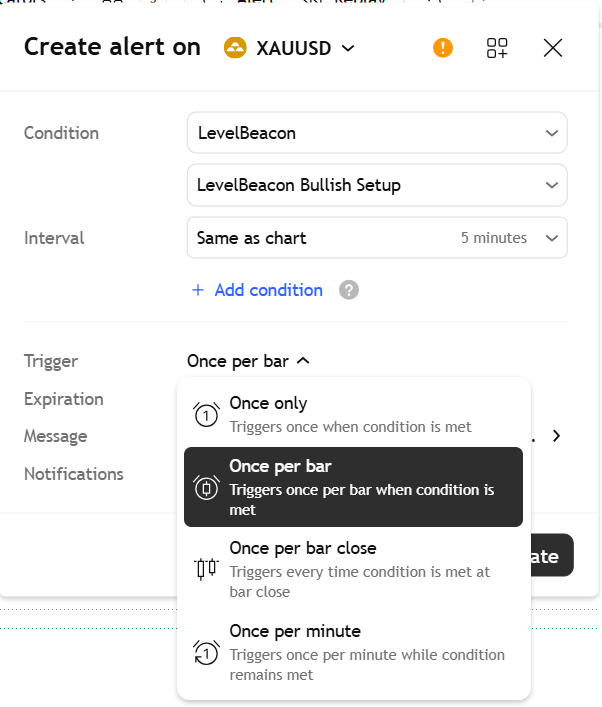Select the Once per minute option

tap(354, 652)
